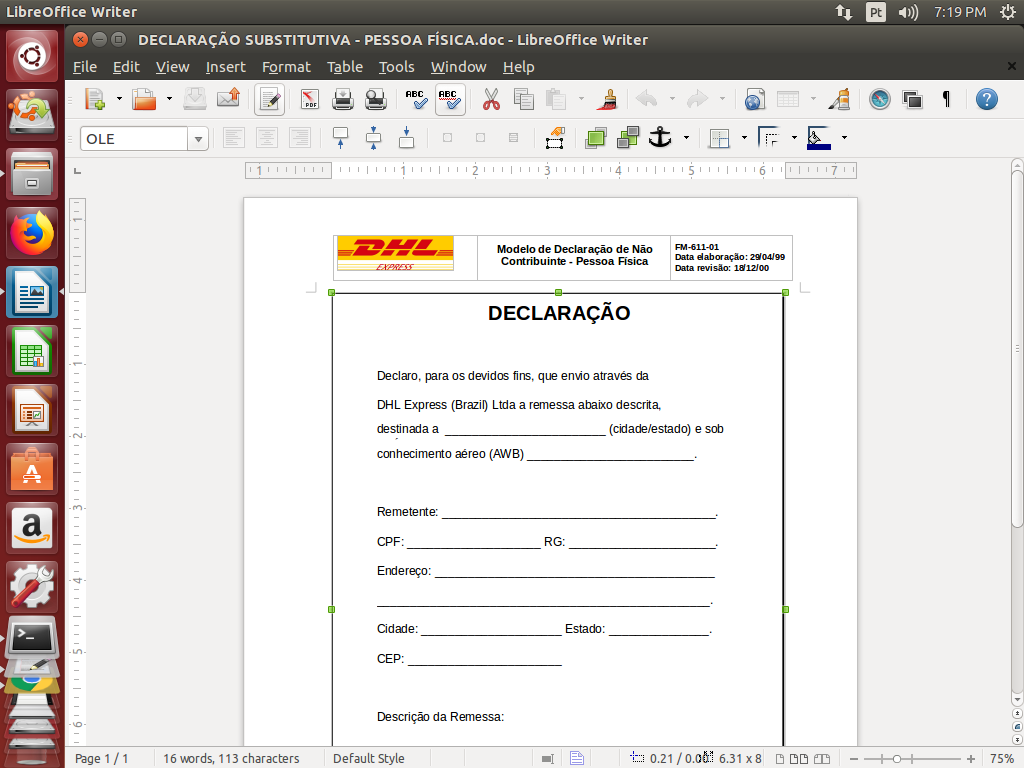
Task: Click the Insert Table icon
Action: (x=788, y=99)
